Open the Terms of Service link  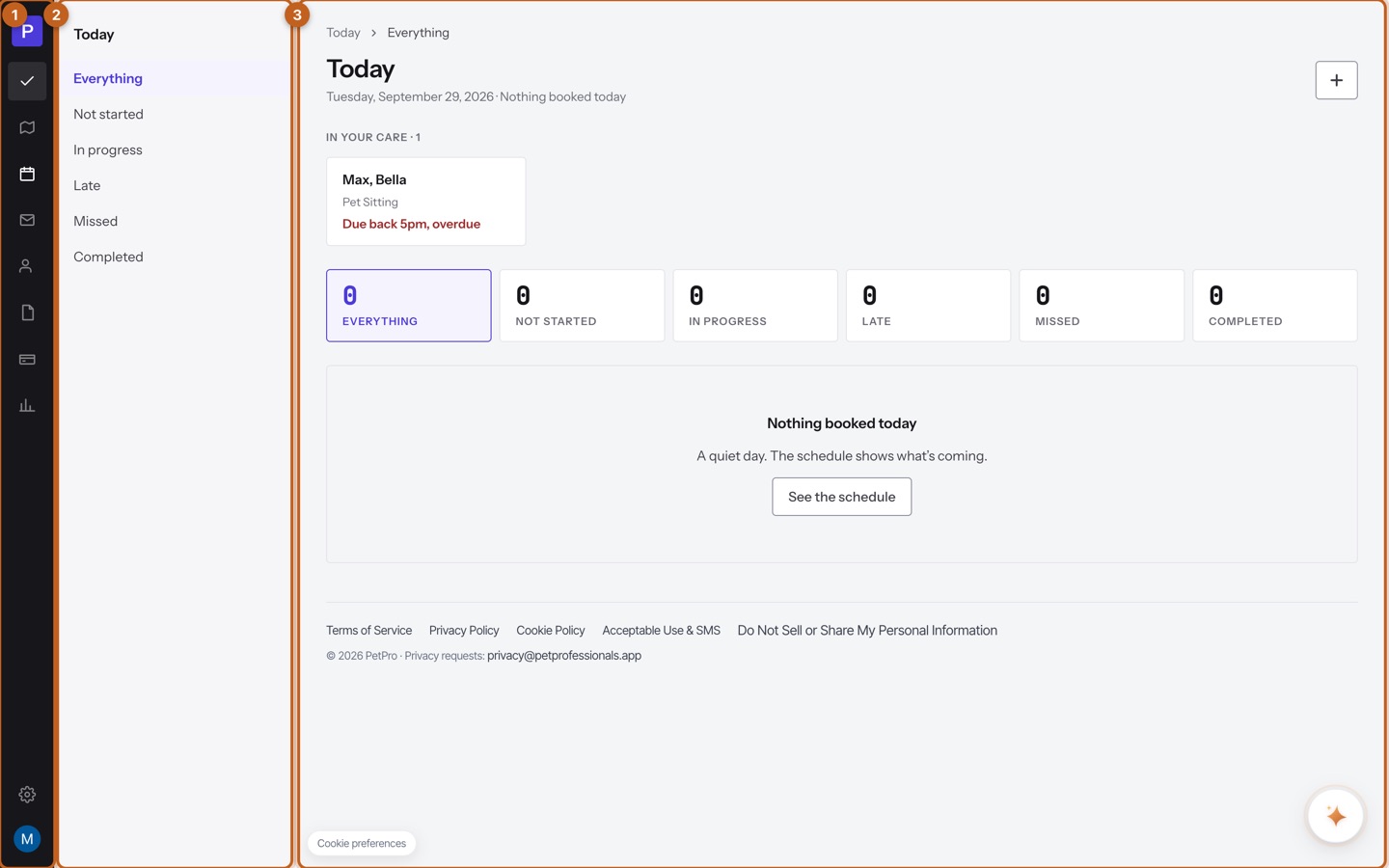click(368, 631)
